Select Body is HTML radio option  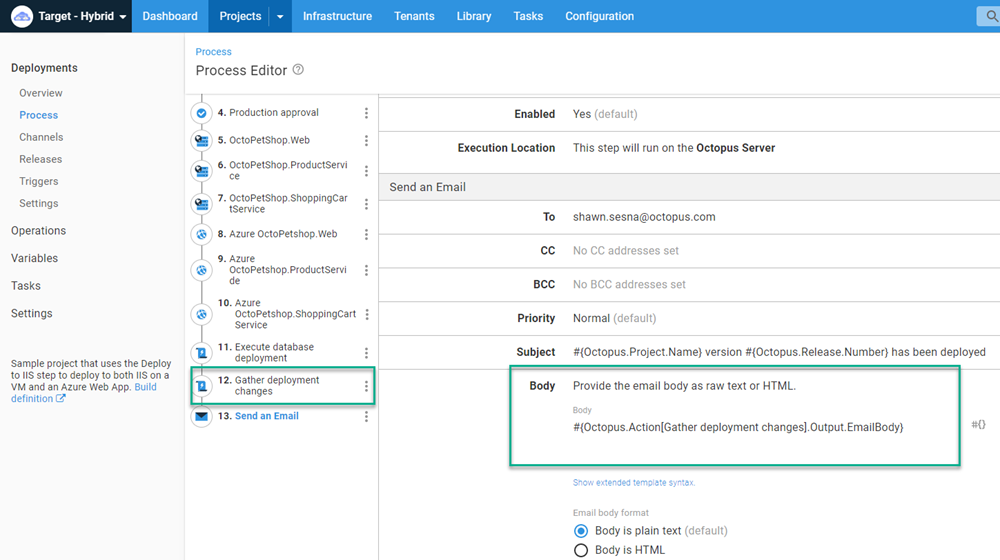pyautogui.click(x=581, y=550)
